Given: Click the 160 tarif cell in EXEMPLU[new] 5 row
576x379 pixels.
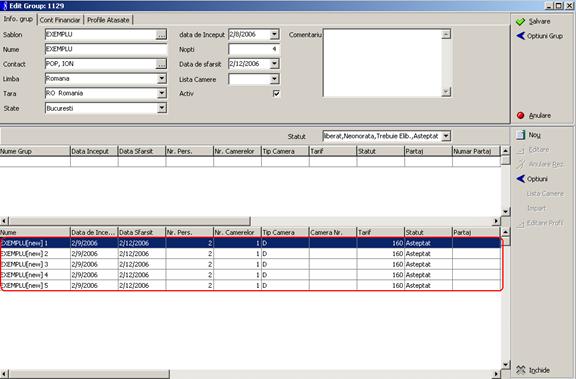Looking at the screenshot, I should coord(381,285).
